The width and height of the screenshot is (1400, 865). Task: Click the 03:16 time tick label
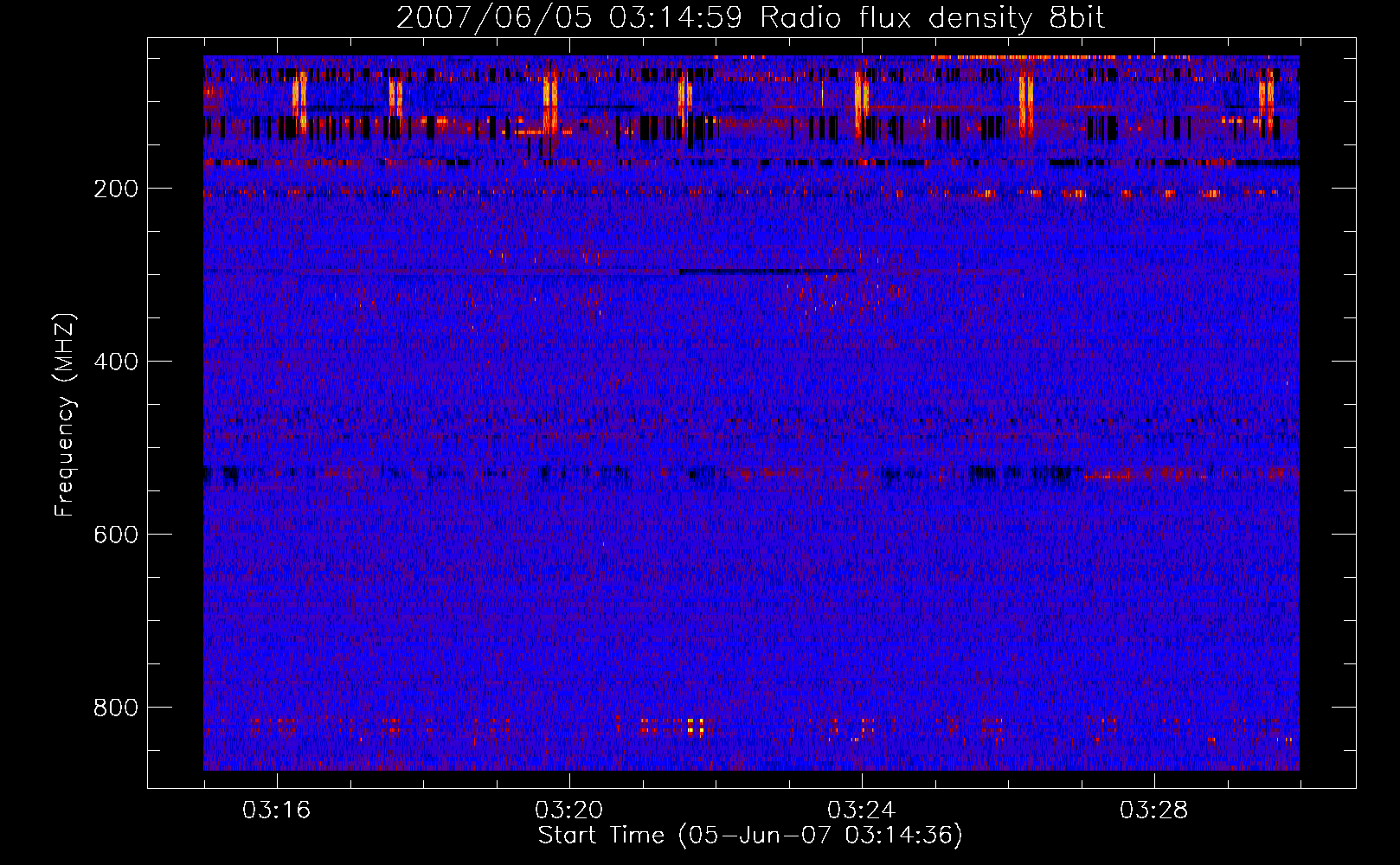276,811
